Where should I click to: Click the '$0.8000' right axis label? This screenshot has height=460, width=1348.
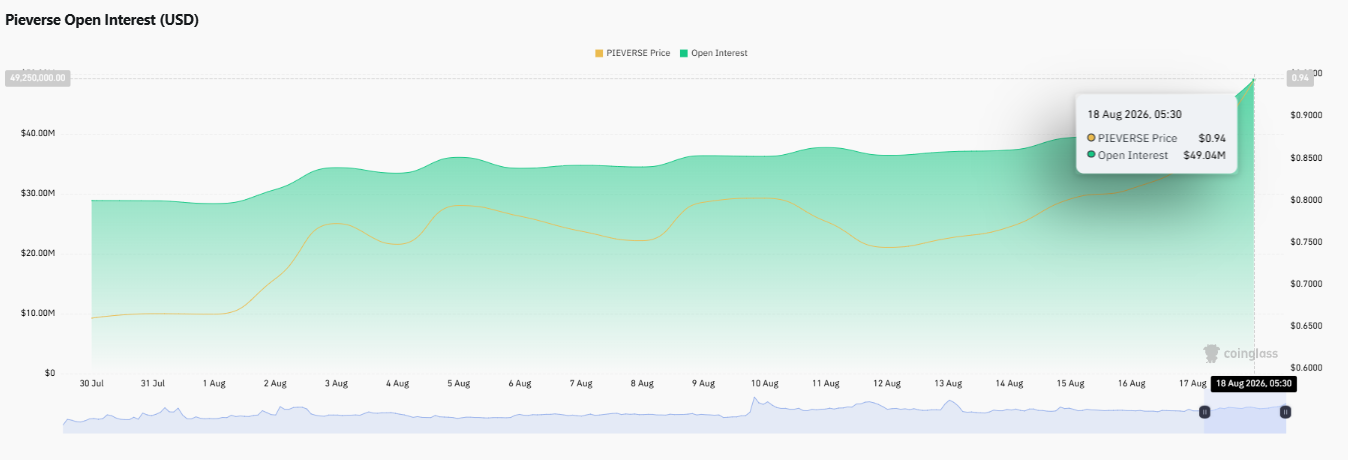pos(1307,200)
